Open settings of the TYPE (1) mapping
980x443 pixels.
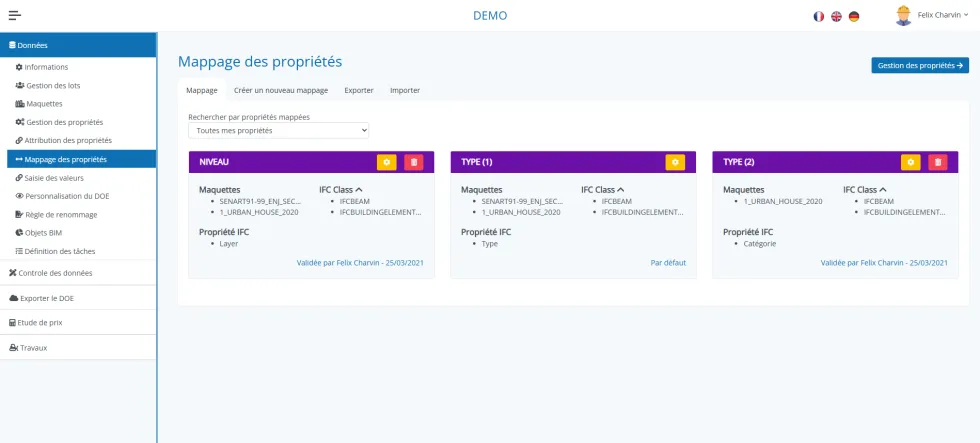coord(675,162)
